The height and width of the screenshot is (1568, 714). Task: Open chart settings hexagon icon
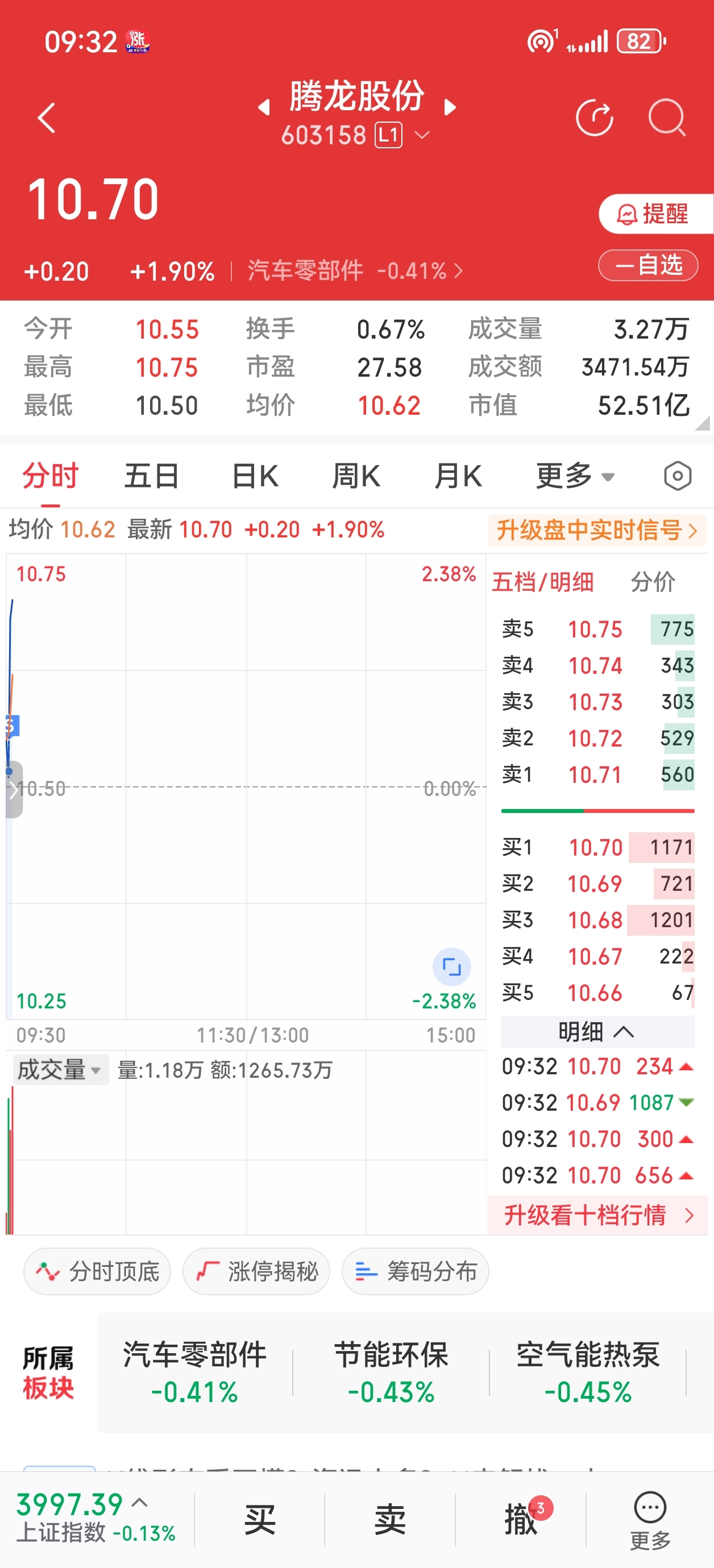(678, 476)
